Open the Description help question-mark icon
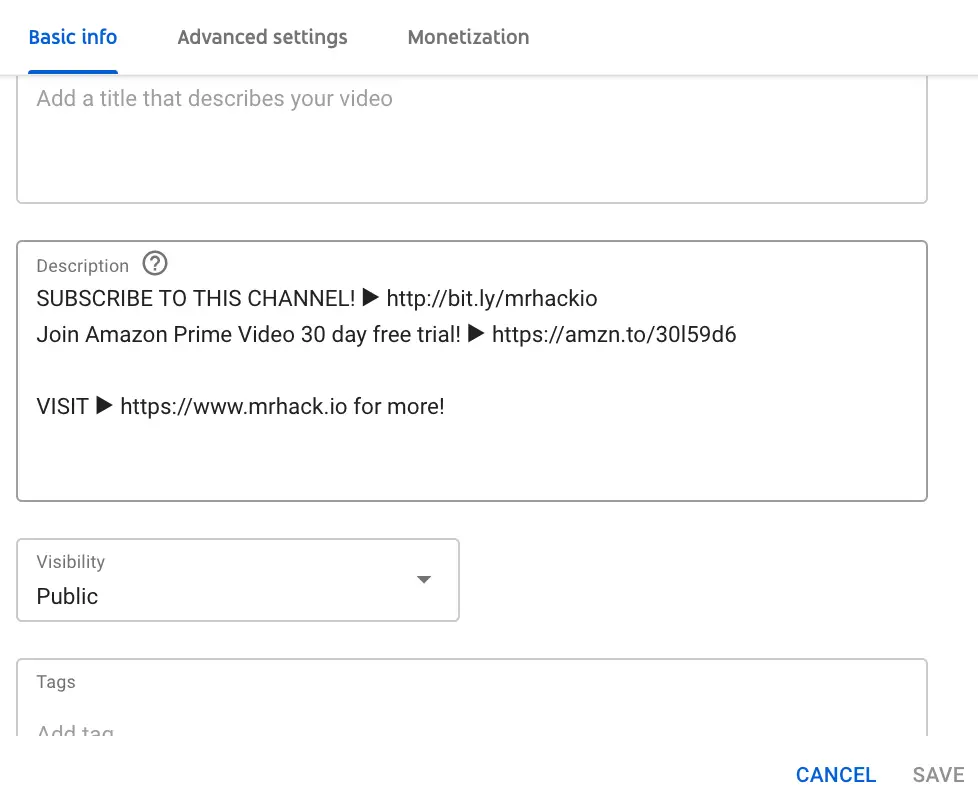978x804 pixels. 155,264
